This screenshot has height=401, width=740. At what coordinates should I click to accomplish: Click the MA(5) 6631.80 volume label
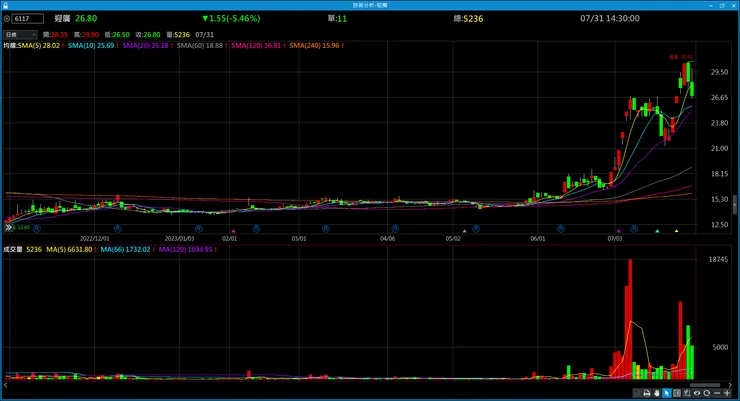tap(69, 249)
